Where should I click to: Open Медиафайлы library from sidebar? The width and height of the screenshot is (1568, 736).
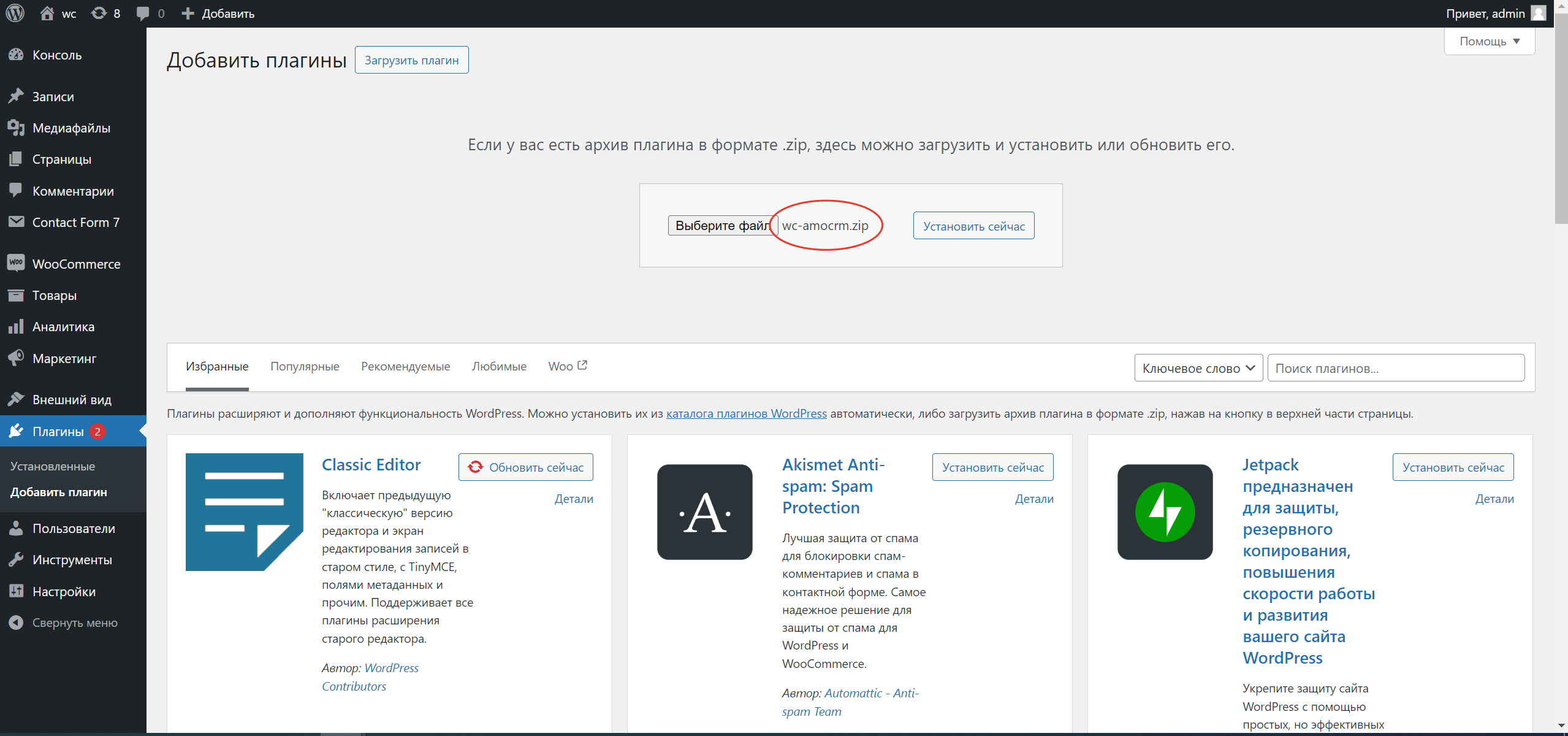pos(70,128)
